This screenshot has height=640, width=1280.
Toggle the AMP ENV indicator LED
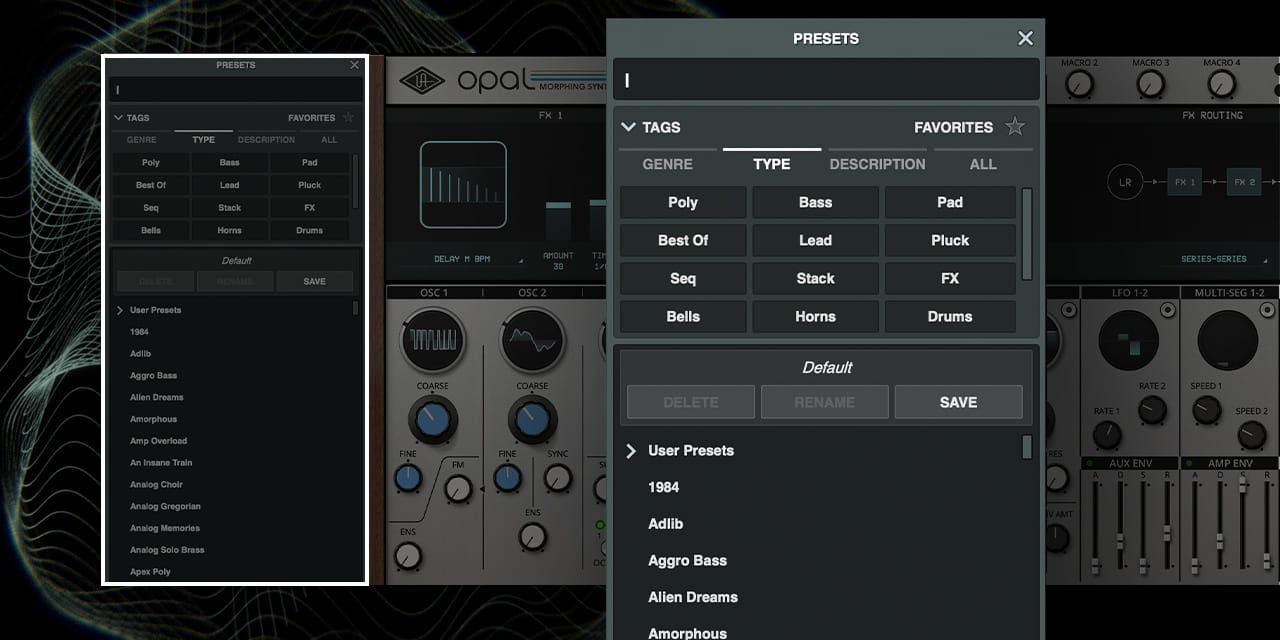(x=1189, y=464)
